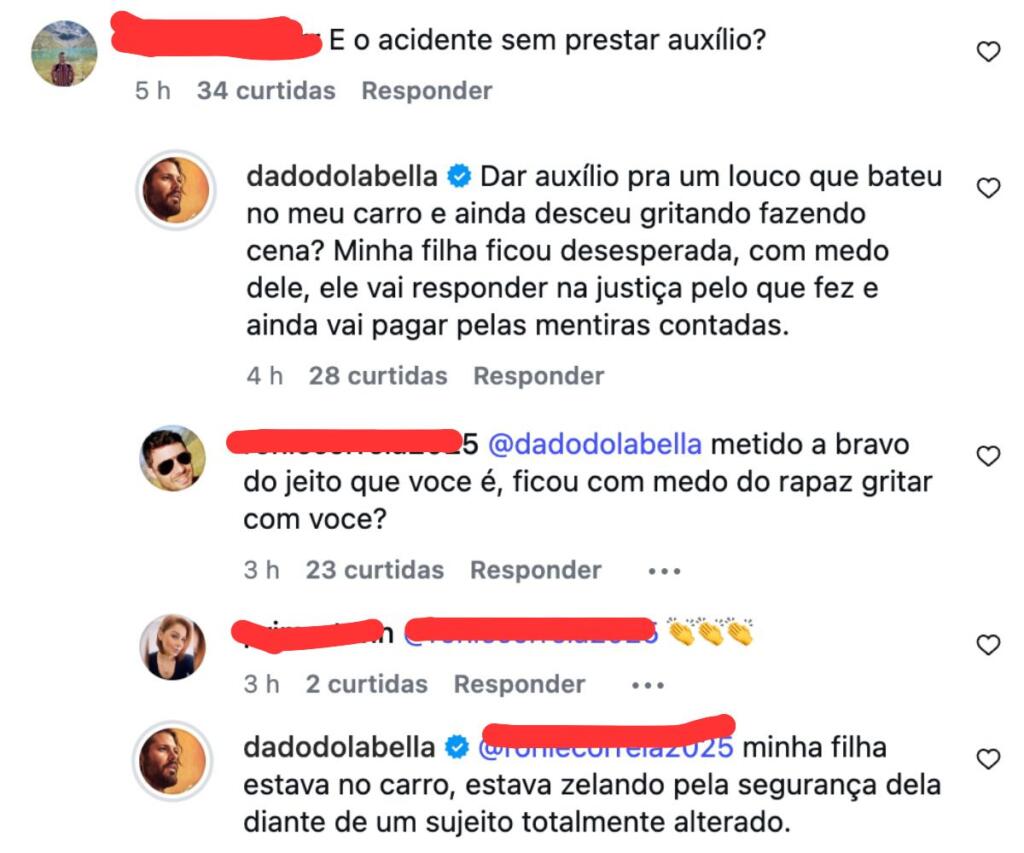Open the woman's profile picture near clapping emojis

172,647
